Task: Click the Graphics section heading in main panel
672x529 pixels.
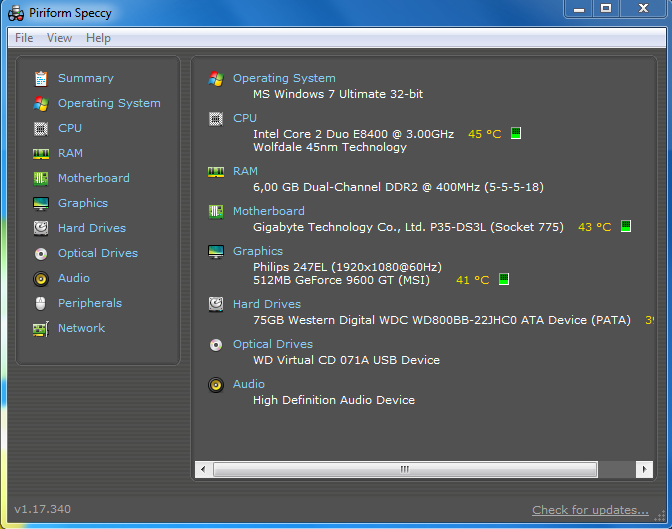Action: (257, 251)
